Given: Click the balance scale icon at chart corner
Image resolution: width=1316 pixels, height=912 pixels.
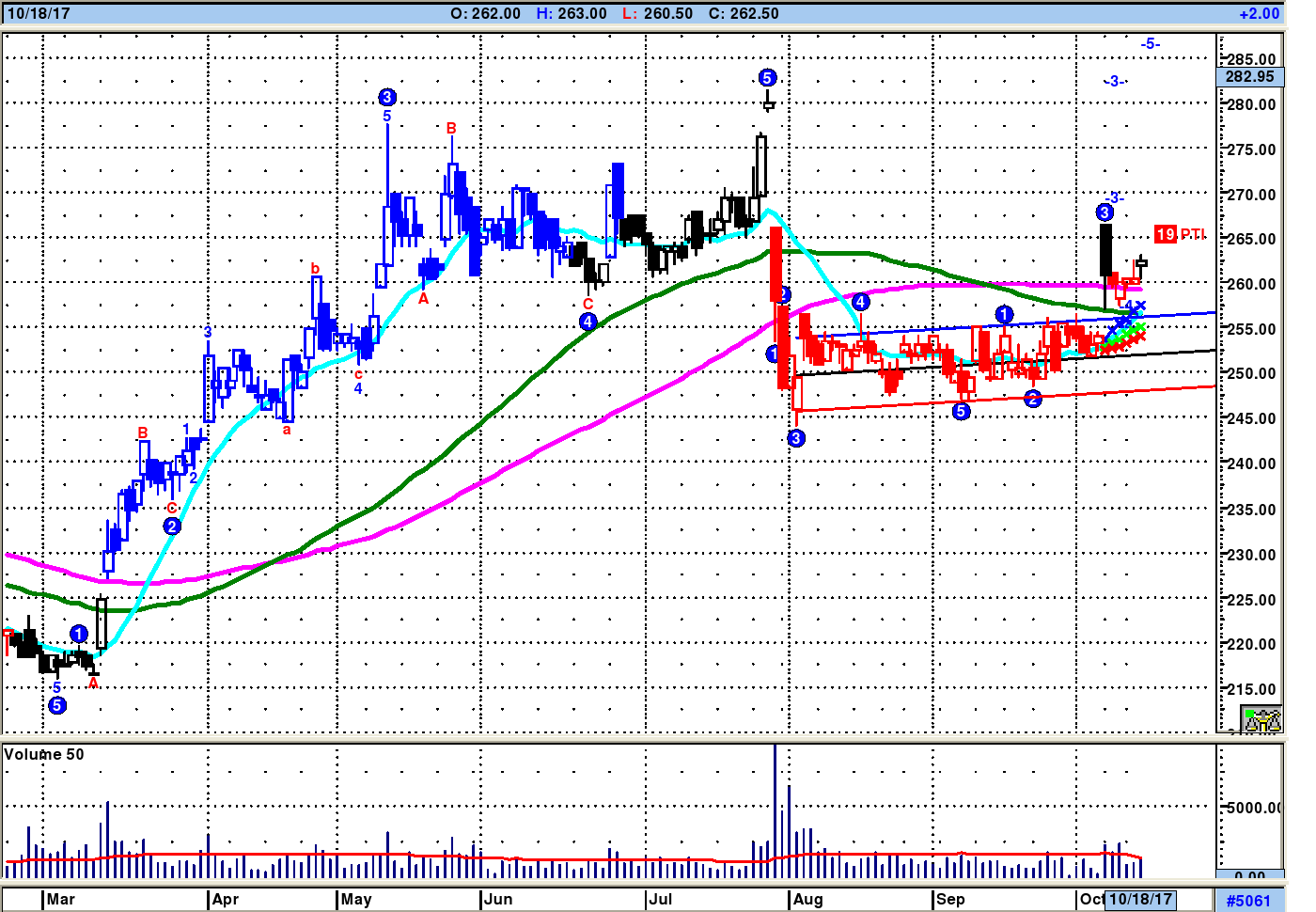Looking at the screenshot, I should click(1261, 720).
